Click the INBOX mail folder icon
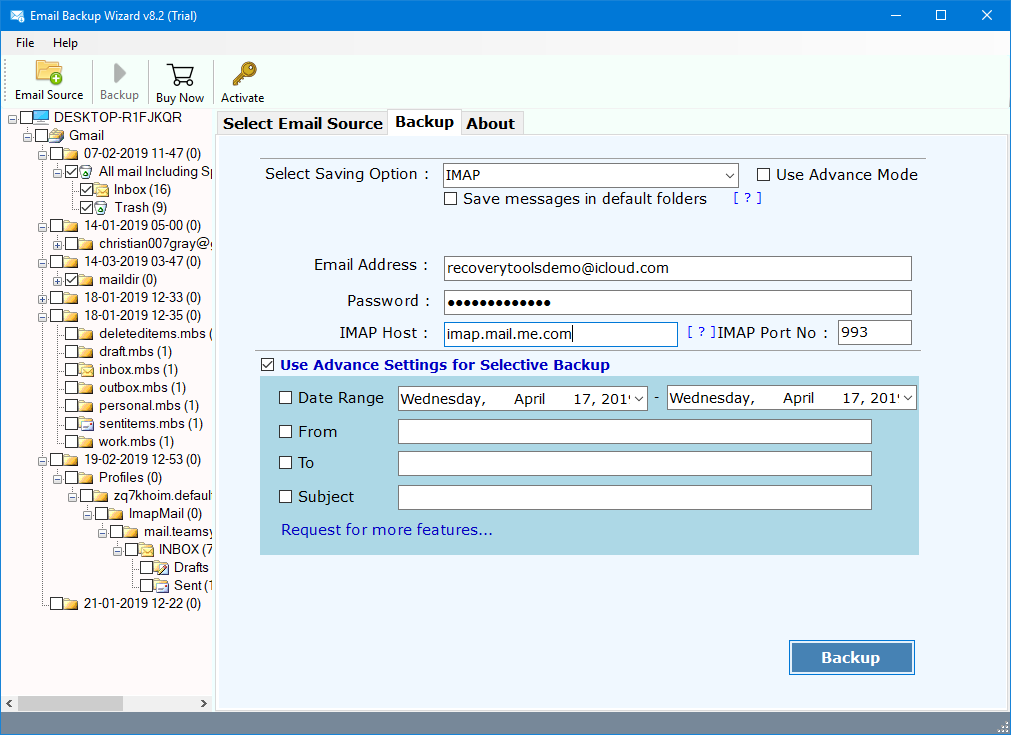1011x735 pixels. [147, 549]
